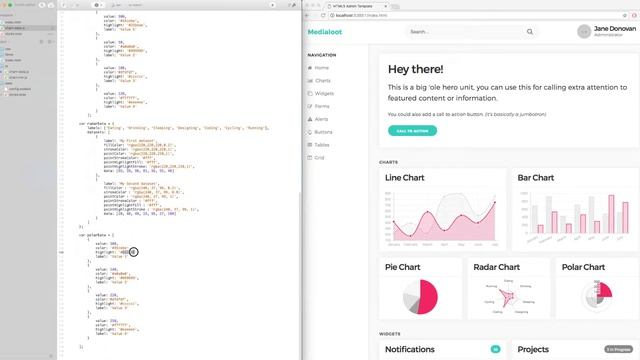This screenshot has height=360, width=640.
Task: Click the Call to Action button
Action: click(x=412, y=131)
